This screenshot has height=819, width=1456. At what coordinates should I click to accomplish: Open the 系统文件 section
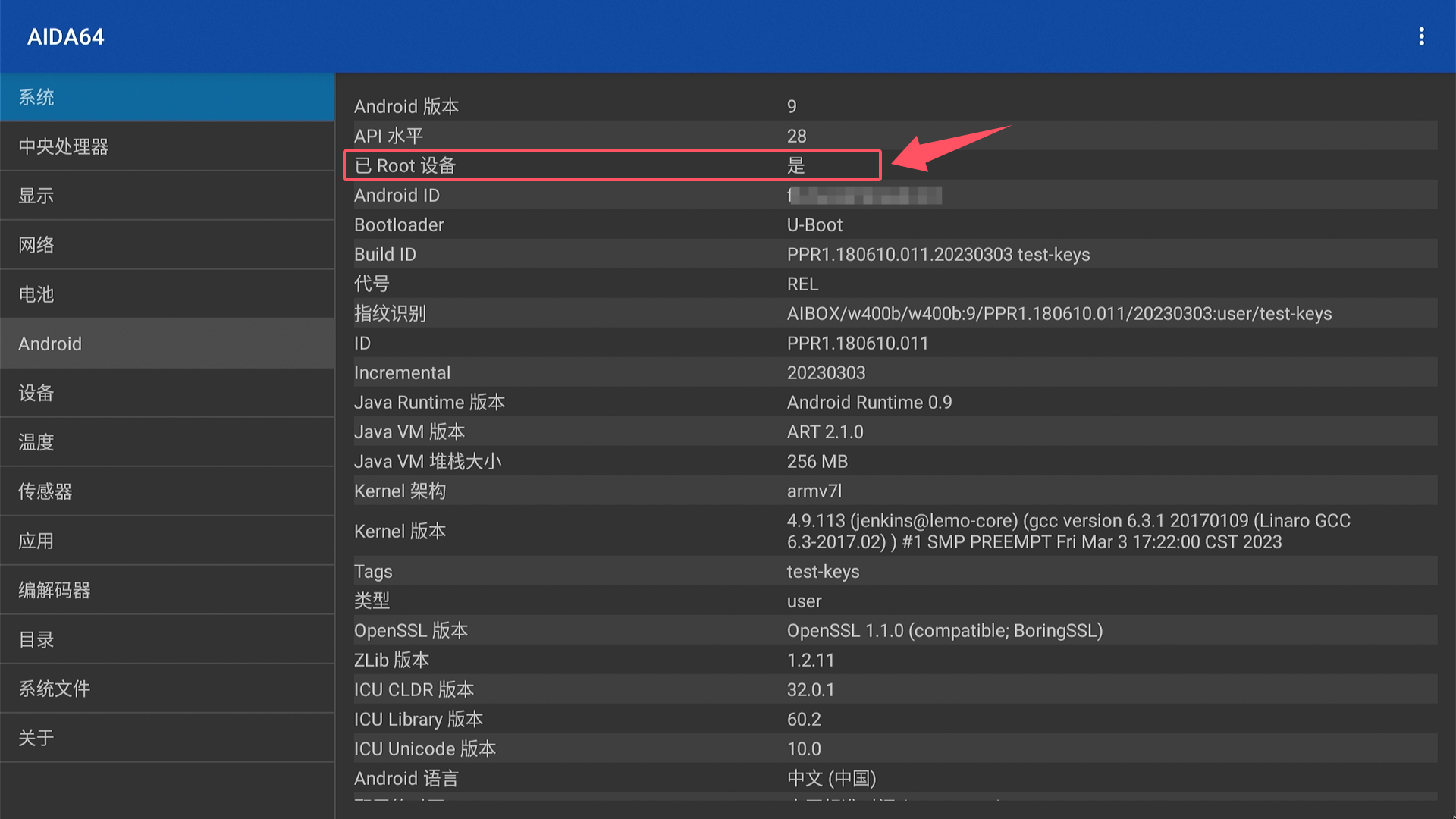pos(167,689)
